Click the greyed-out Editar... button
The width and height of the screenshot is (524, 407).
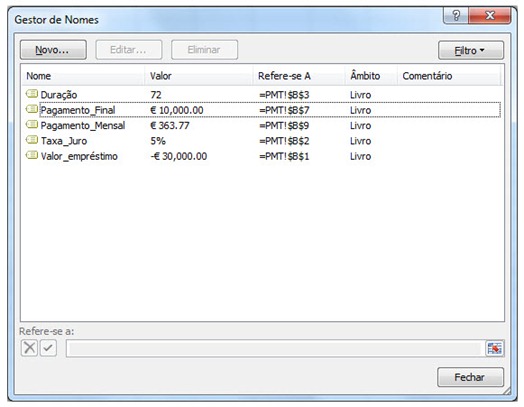pos(129,50)
